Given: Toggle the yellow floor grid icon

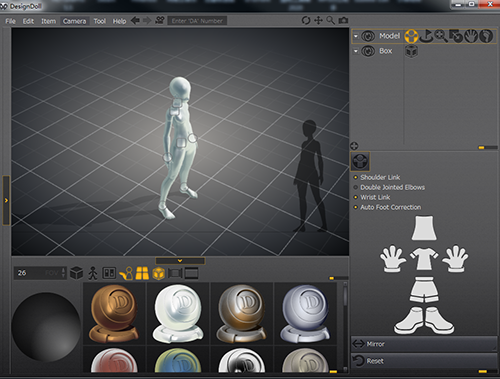Looking at the screenshot, I should pos(142,273).
